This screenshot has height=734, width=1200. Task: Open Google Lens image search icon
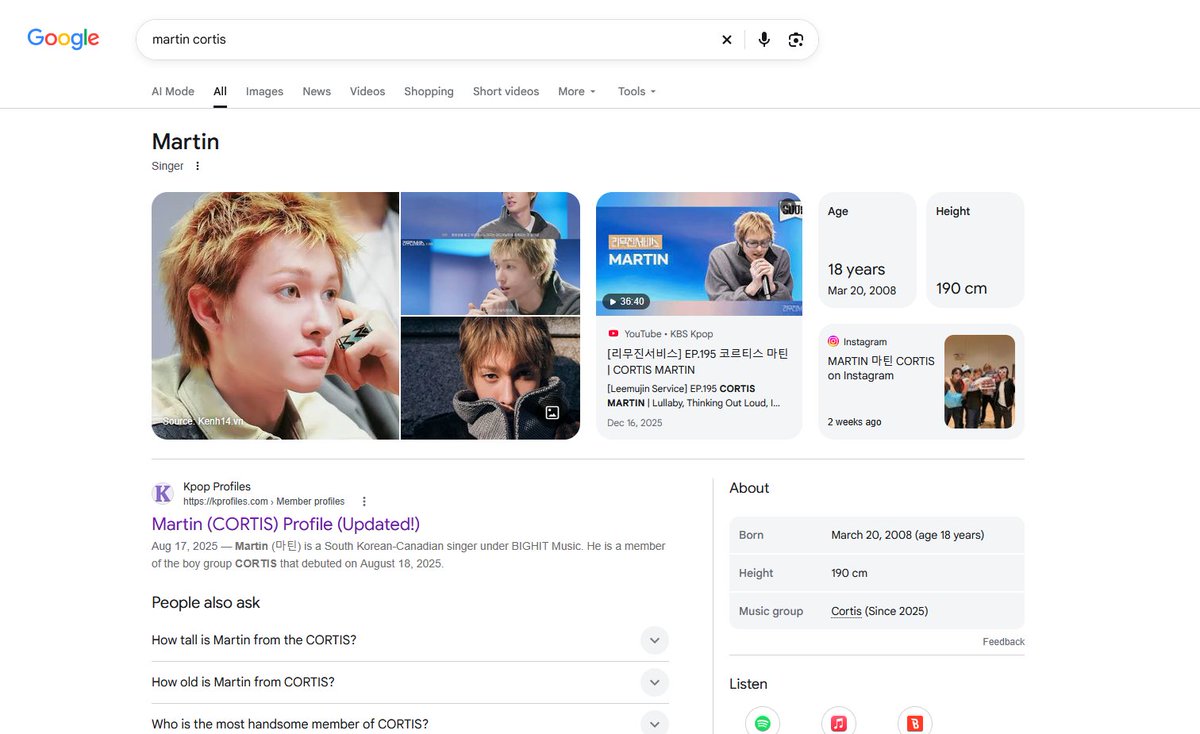coord(796,40)
